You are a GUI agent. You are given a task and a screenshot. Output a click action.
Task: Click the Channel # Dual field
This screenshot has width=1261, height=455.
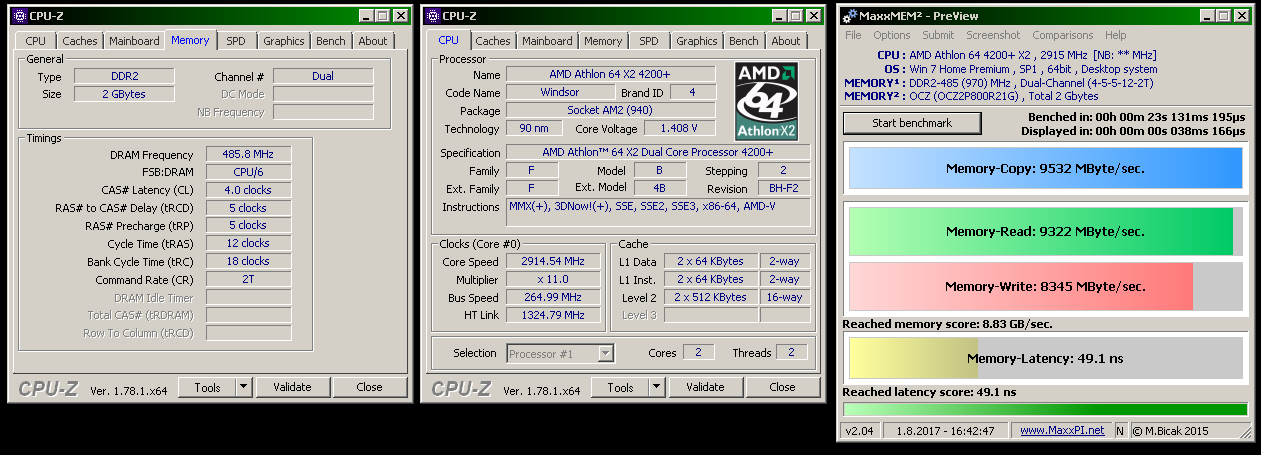pos(323,77)
